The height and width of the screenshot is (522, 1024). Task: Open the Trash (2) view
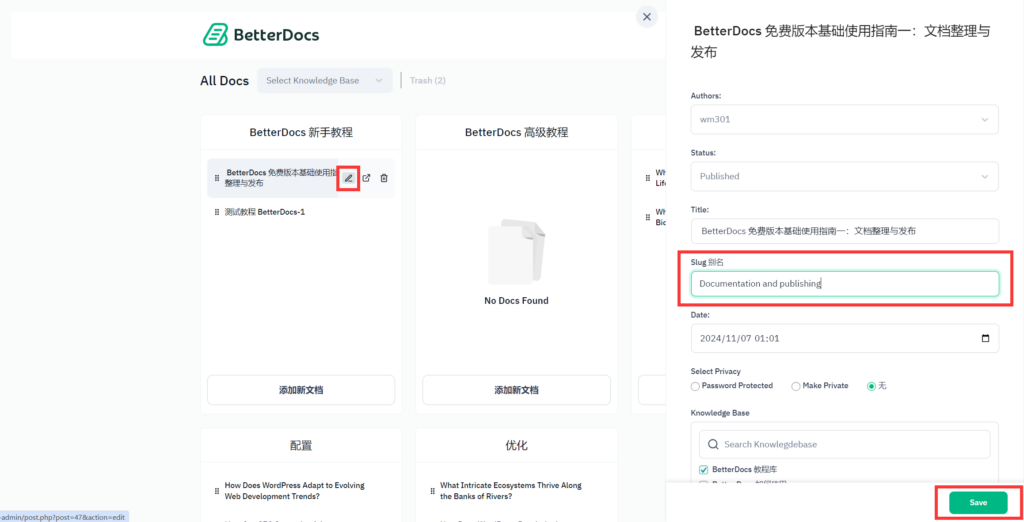pos(428,80)
